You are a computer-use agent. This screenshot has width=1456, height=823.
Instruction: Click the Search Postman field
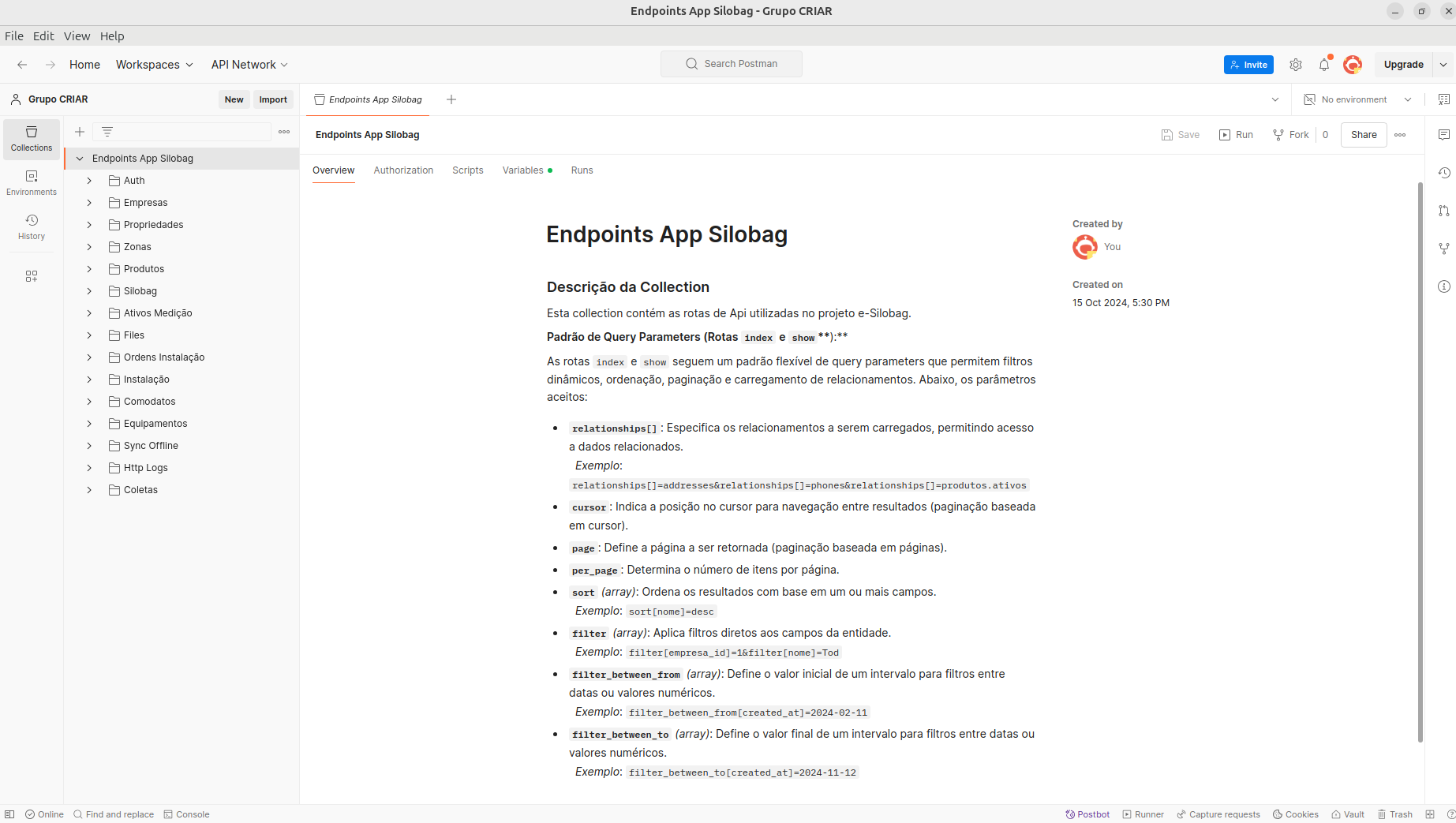coord(732,64)
